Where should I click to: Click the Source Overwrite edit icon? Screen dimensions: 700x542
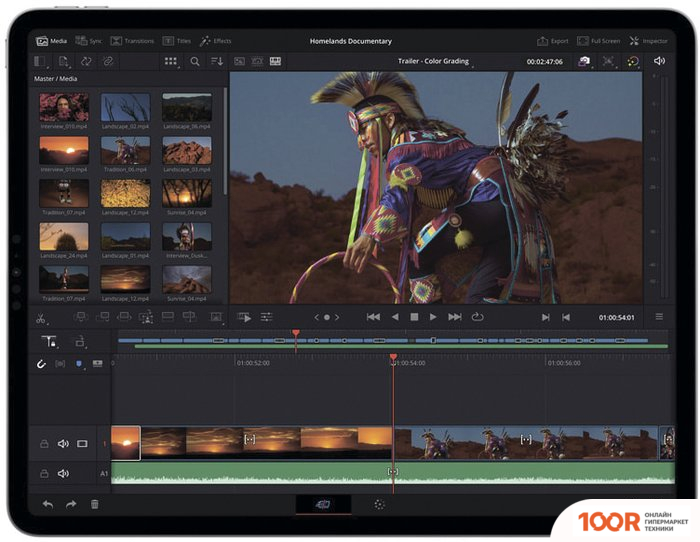point(189,317)
